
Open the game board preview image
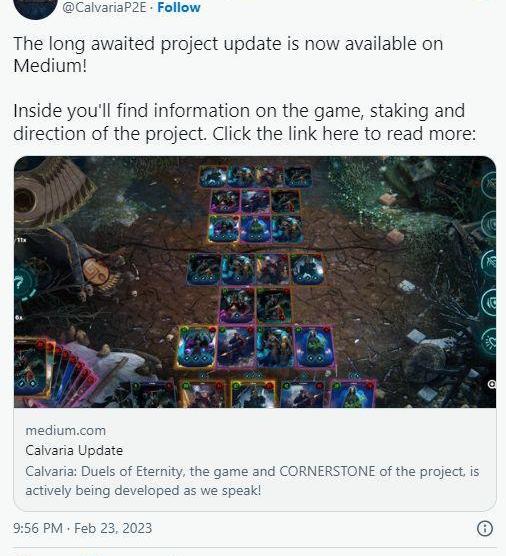click(x=255, y=282)
